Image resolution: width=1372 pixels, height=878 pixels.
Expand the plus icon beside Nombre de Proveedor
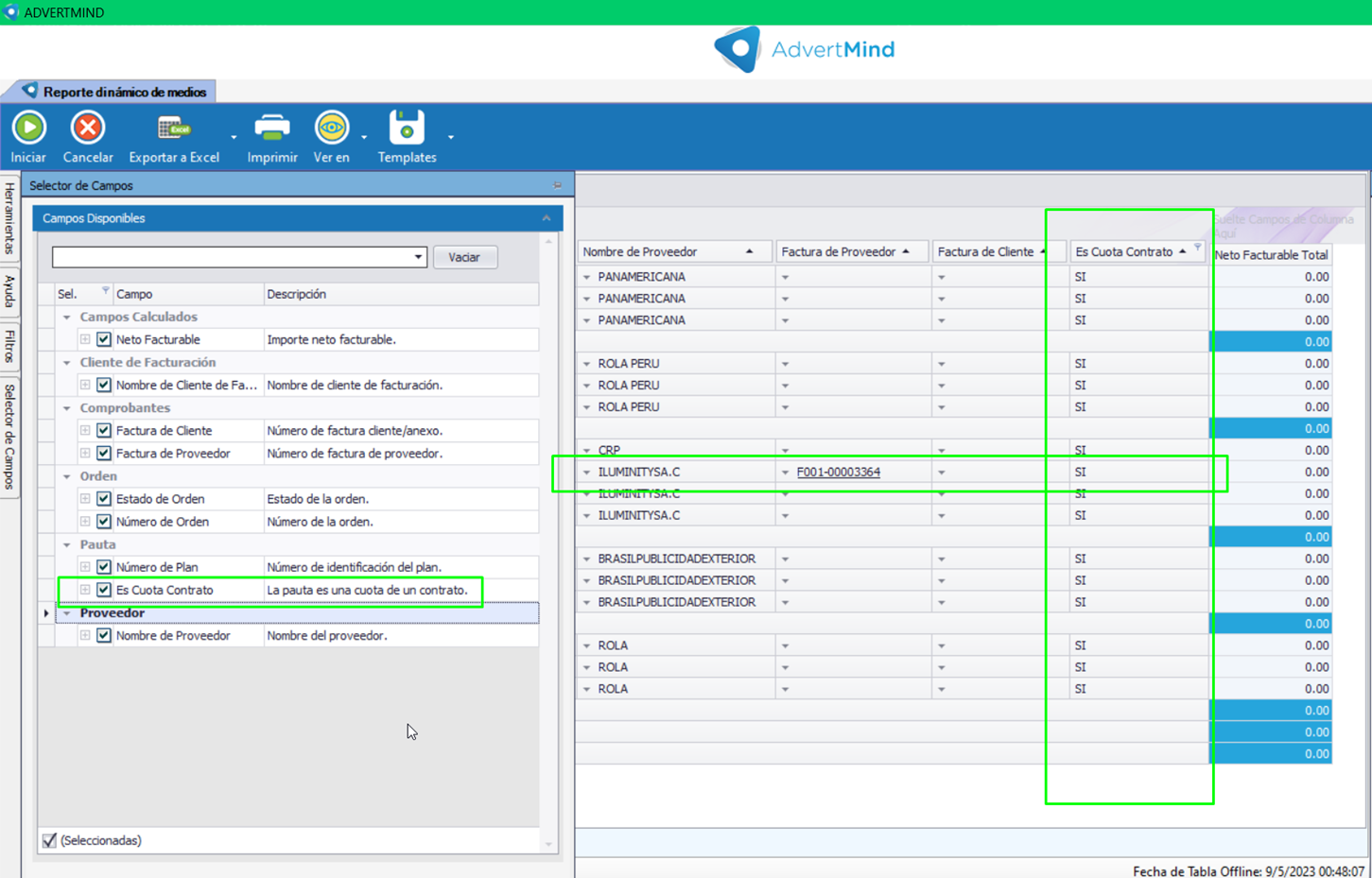tap(85, 635)
